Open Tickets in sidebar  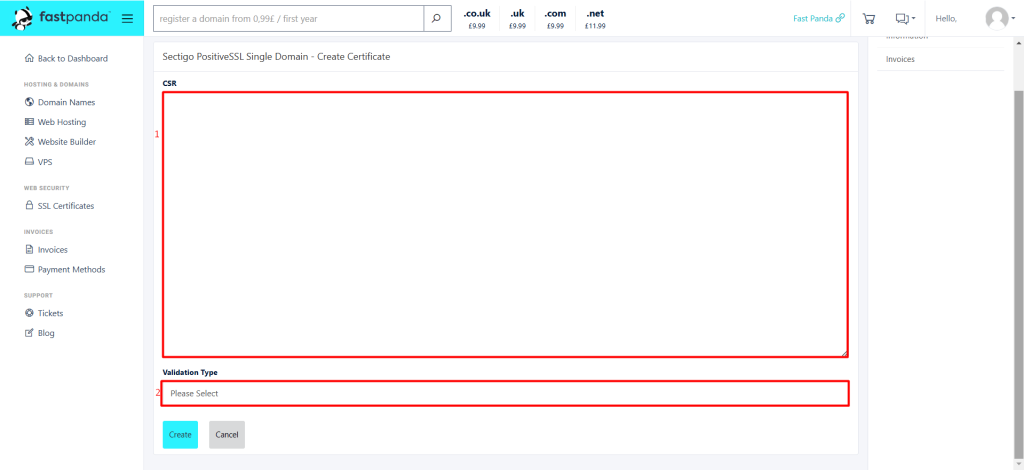click(50, 313)
